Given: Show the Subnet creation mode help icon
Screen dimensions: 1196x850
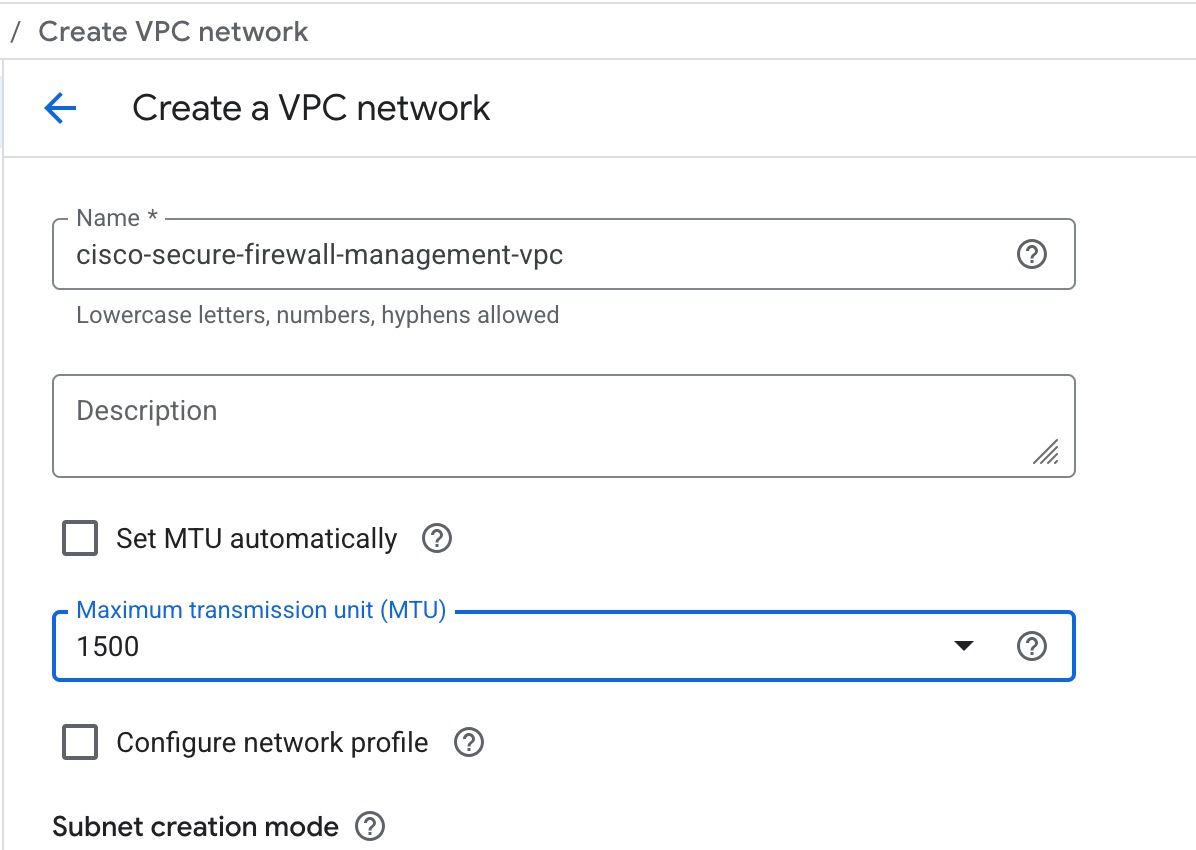Looking at the screenshot, I should click(x=370, y=827).
